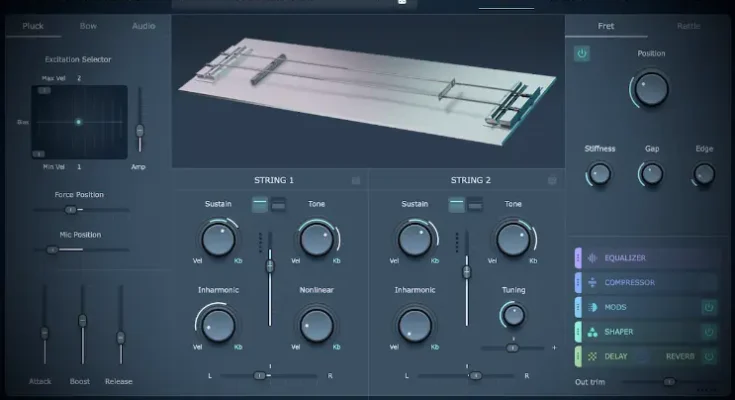Select the Shaper effect icon
735x400 pixels.
click(592, 331)
